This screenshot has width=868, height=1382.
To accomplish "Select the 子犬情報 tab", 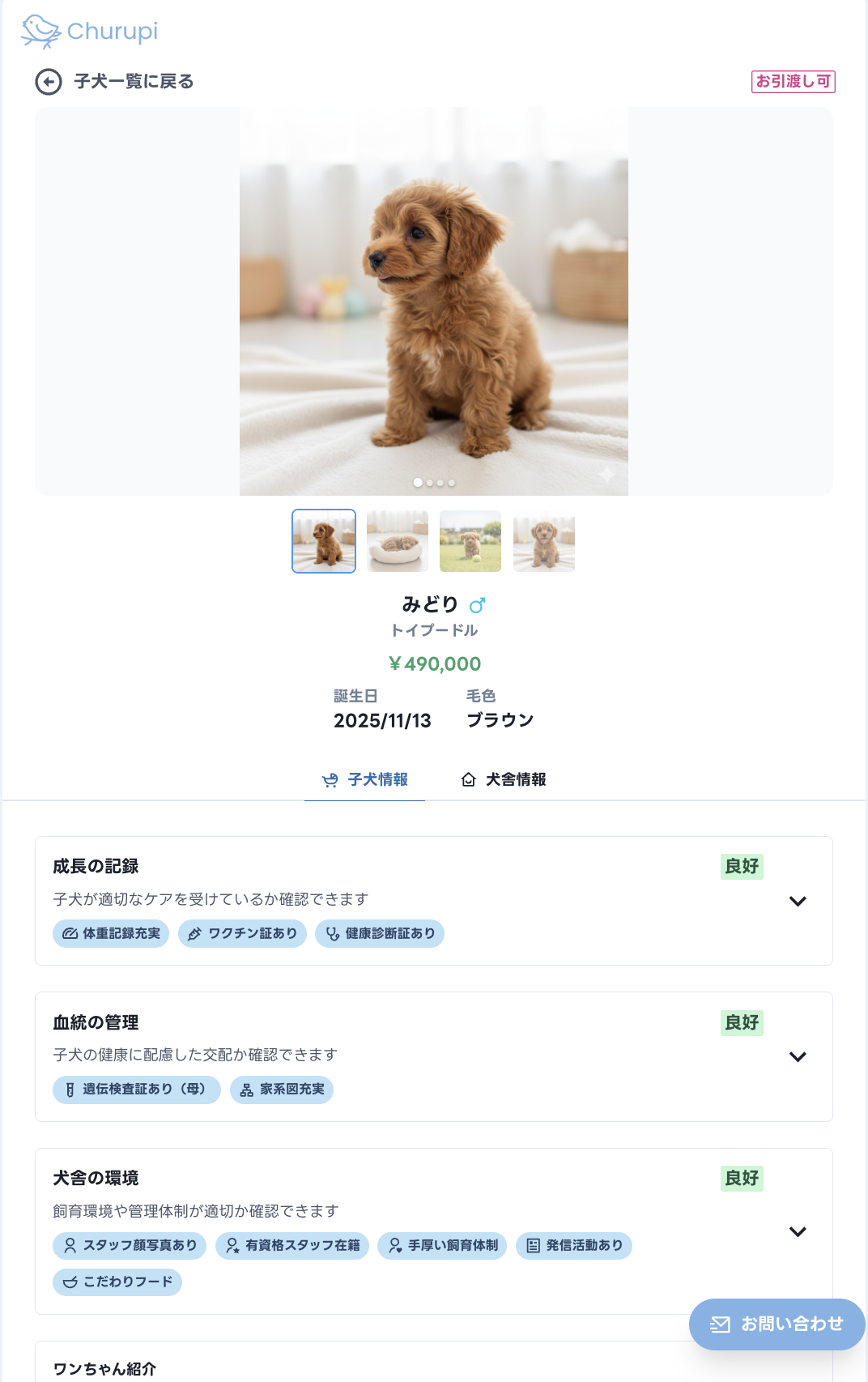I will coord(365,778).
